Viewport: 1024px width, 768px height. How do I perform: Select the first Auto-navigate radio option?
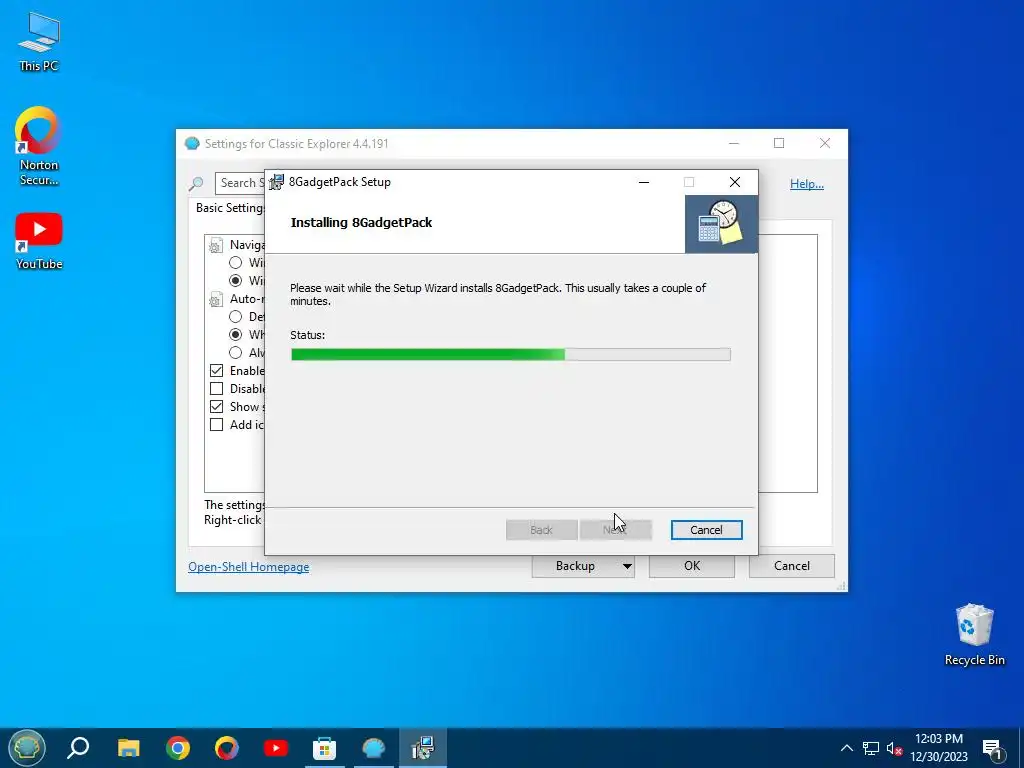pos(235,317)
